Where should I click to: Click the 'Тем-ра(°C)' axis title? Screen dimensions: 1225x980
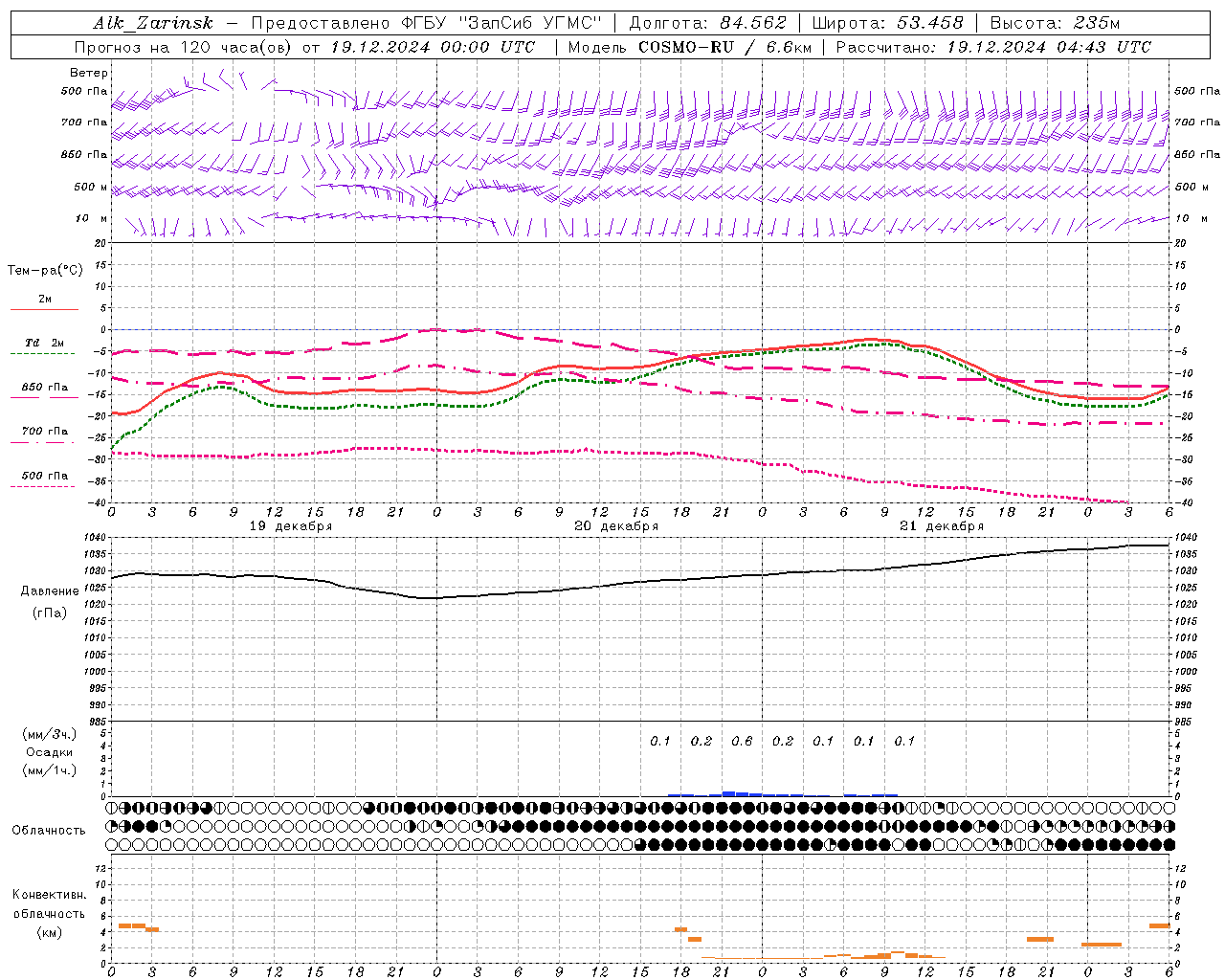pos(45,271)
